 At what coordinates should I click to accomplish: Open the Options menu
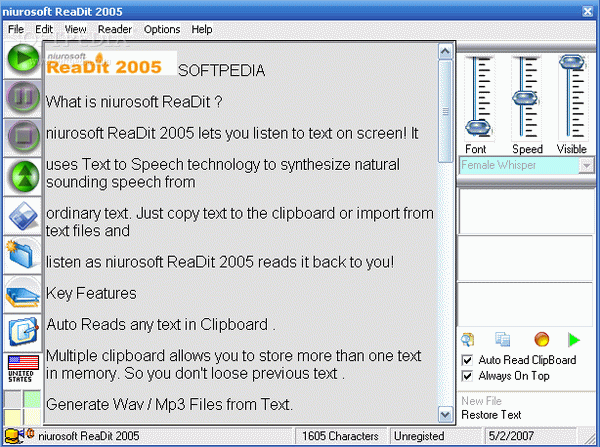click(x=161, y=29)
